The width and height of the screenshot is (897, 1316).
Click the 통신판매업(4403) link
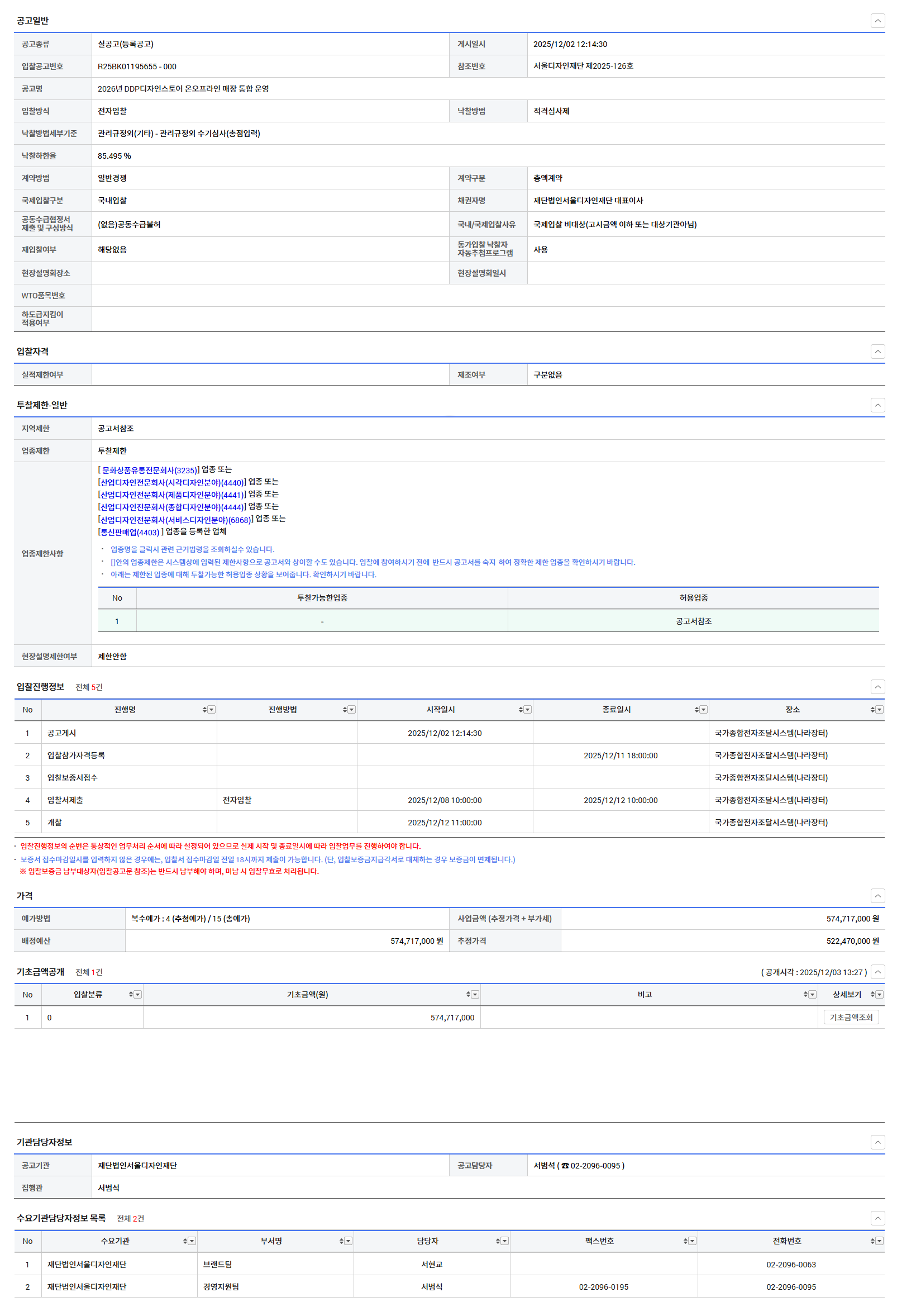130,533
